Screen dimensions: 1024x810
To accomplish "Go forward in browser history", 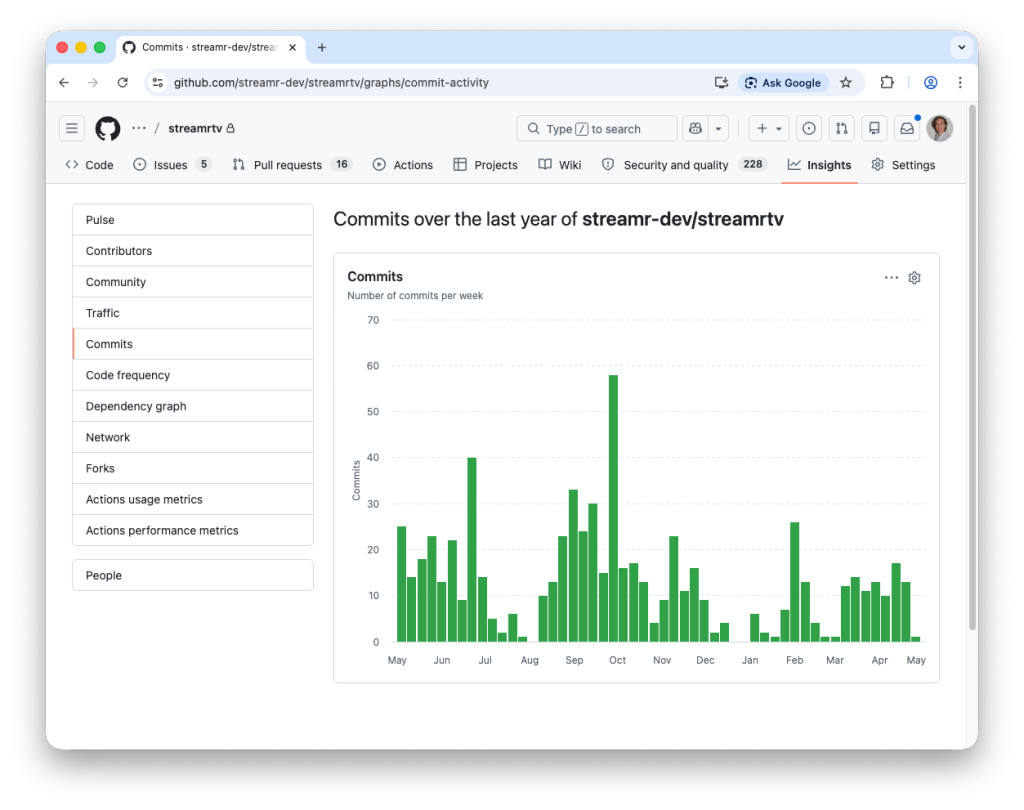I will pos(93,82).
